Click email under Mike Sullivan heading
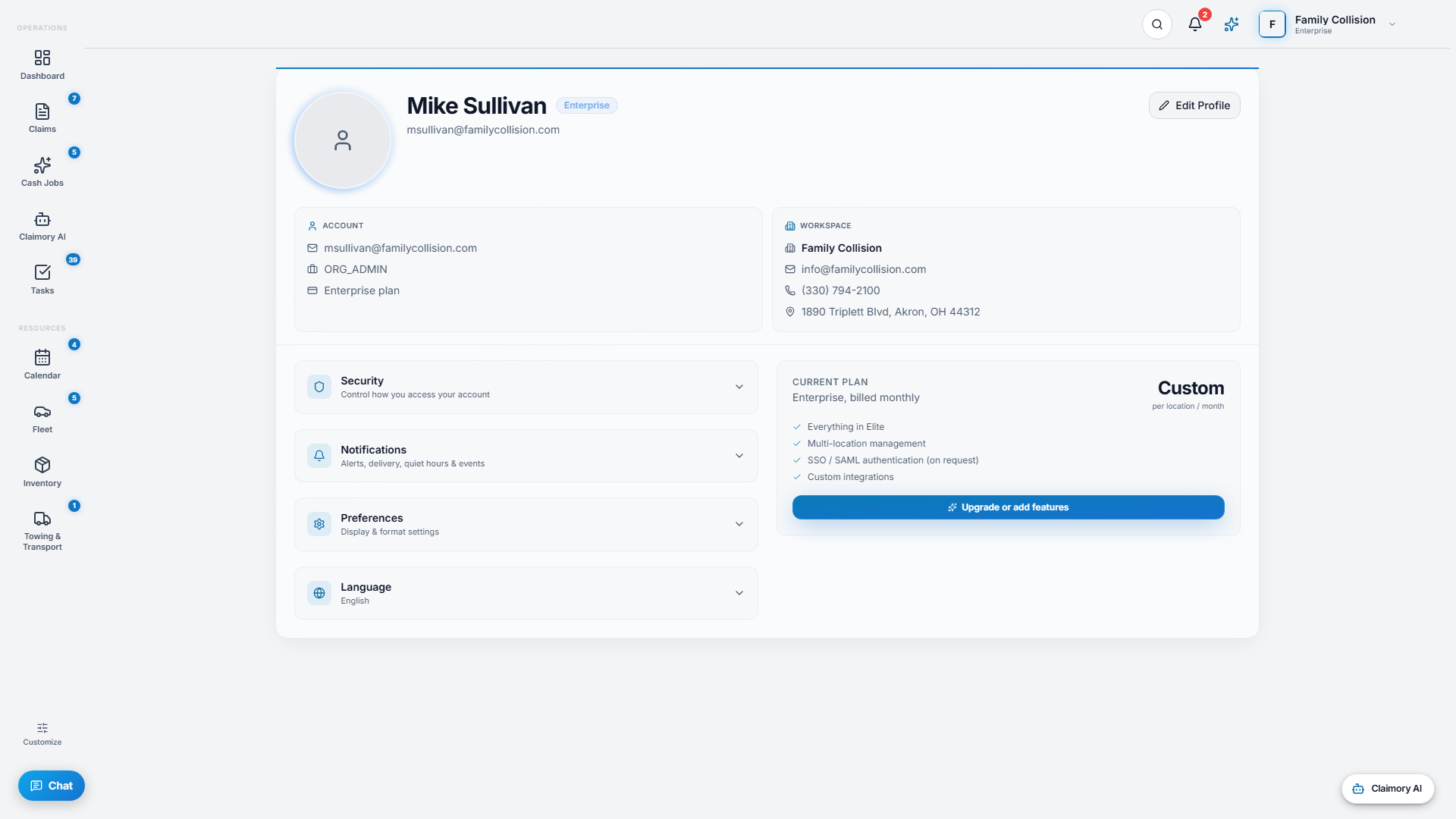This screenshot has height=819, width=1456. (483, 130)
